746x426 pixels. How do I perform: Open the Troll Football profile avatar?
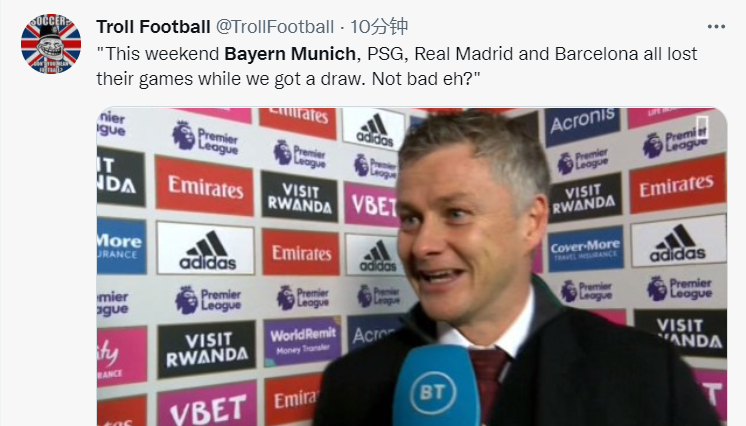[x=51, y=44]
